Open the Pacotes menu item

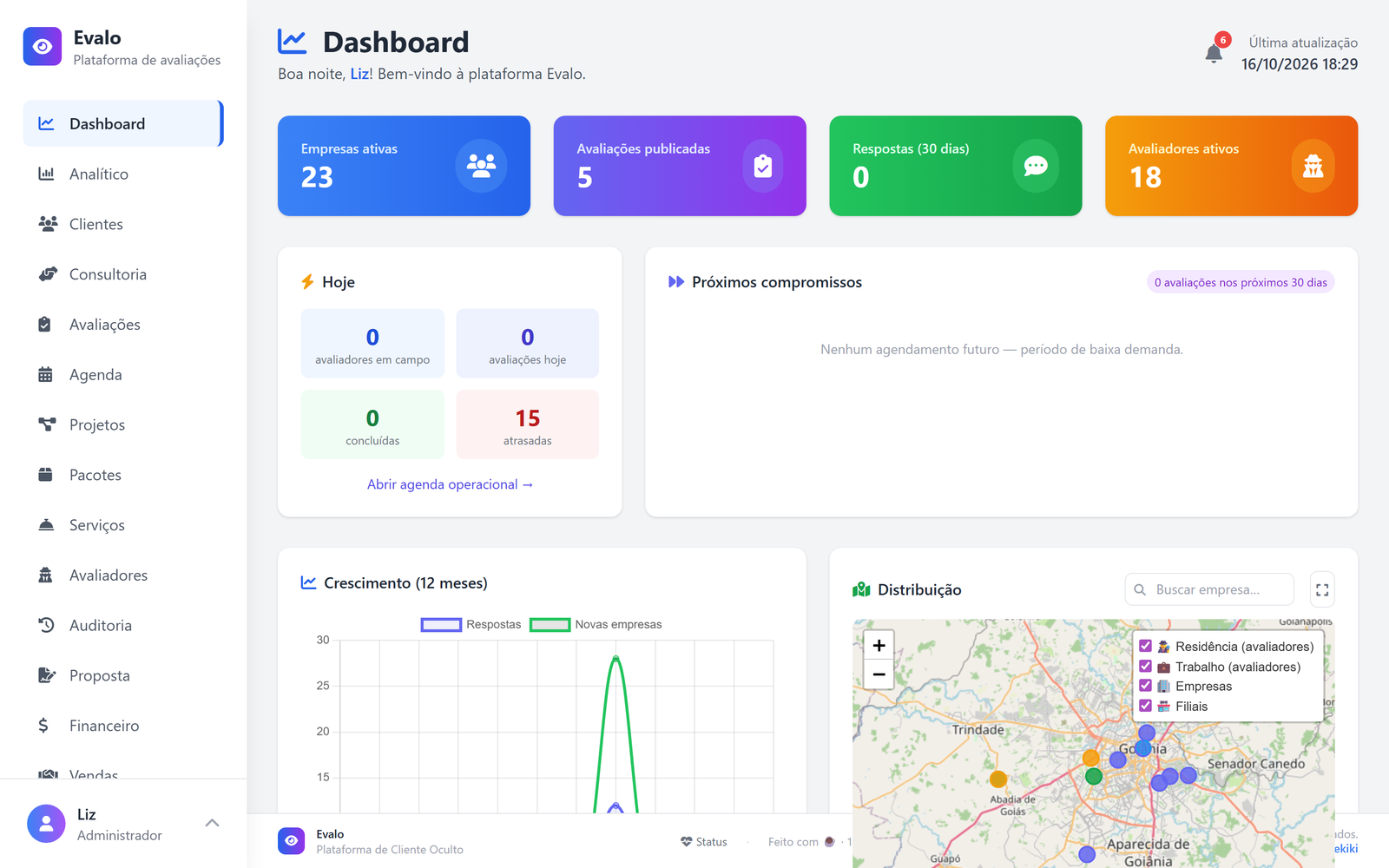click(123, 475)
